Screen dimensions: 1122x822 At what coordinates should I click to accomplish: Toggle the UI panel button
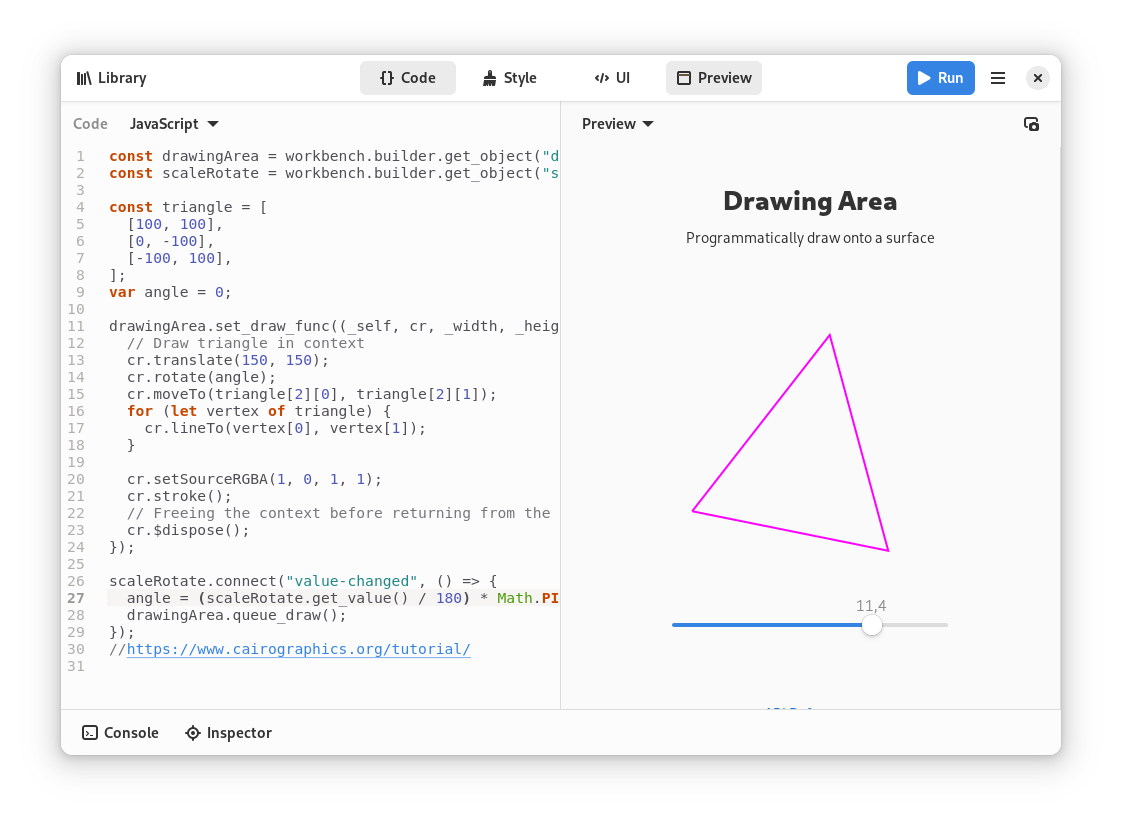point(612,78)
